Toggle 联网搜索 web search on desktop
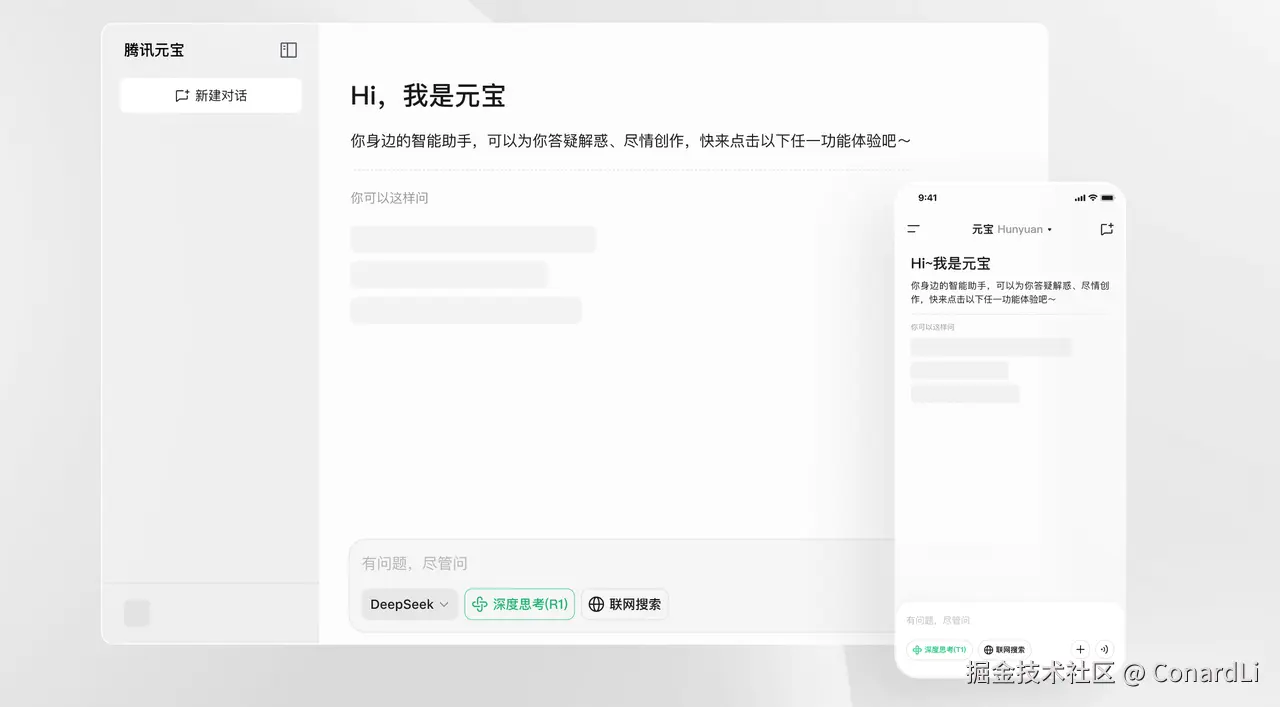 pos(625,604)
